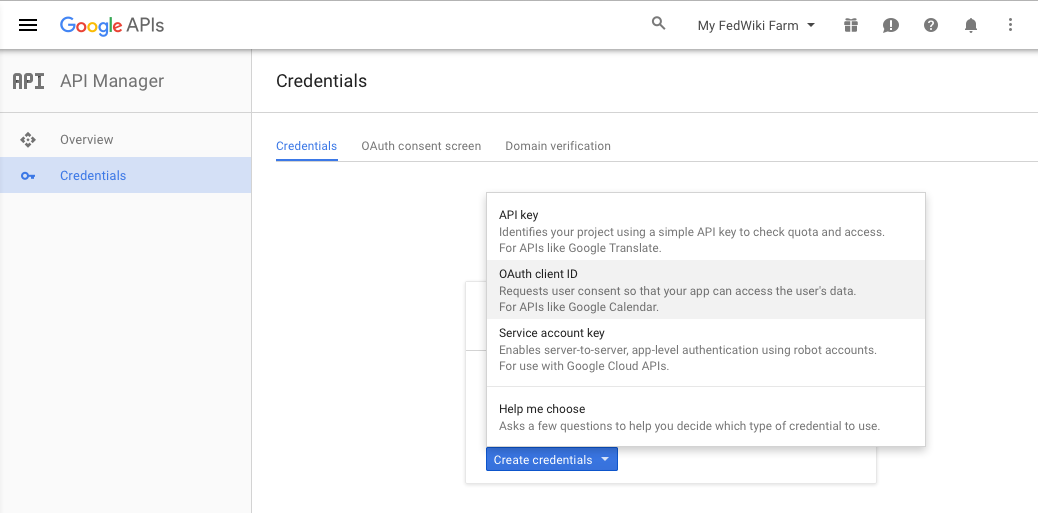Choose OAuth client ID from menu
The image size is (1038, 513).
[706, 289]
